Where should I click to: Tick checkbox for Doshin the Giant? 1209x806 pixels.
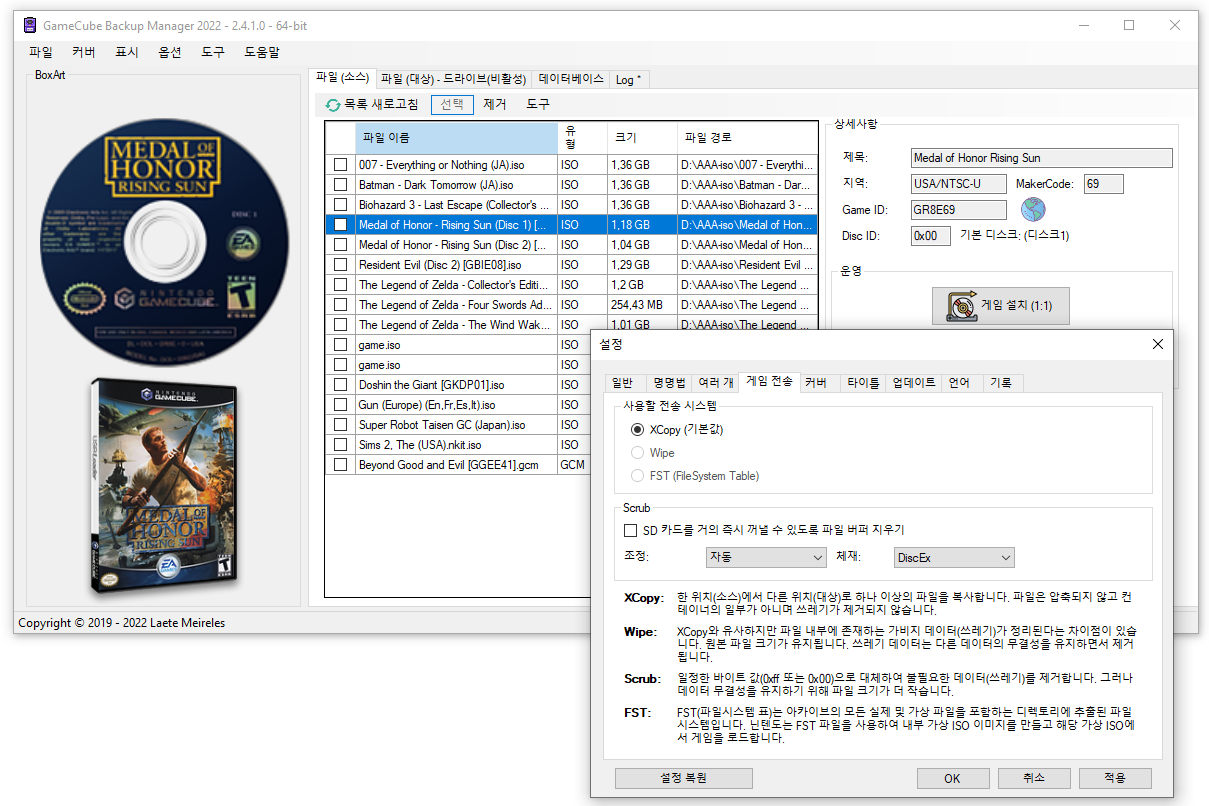pos(341,385)
